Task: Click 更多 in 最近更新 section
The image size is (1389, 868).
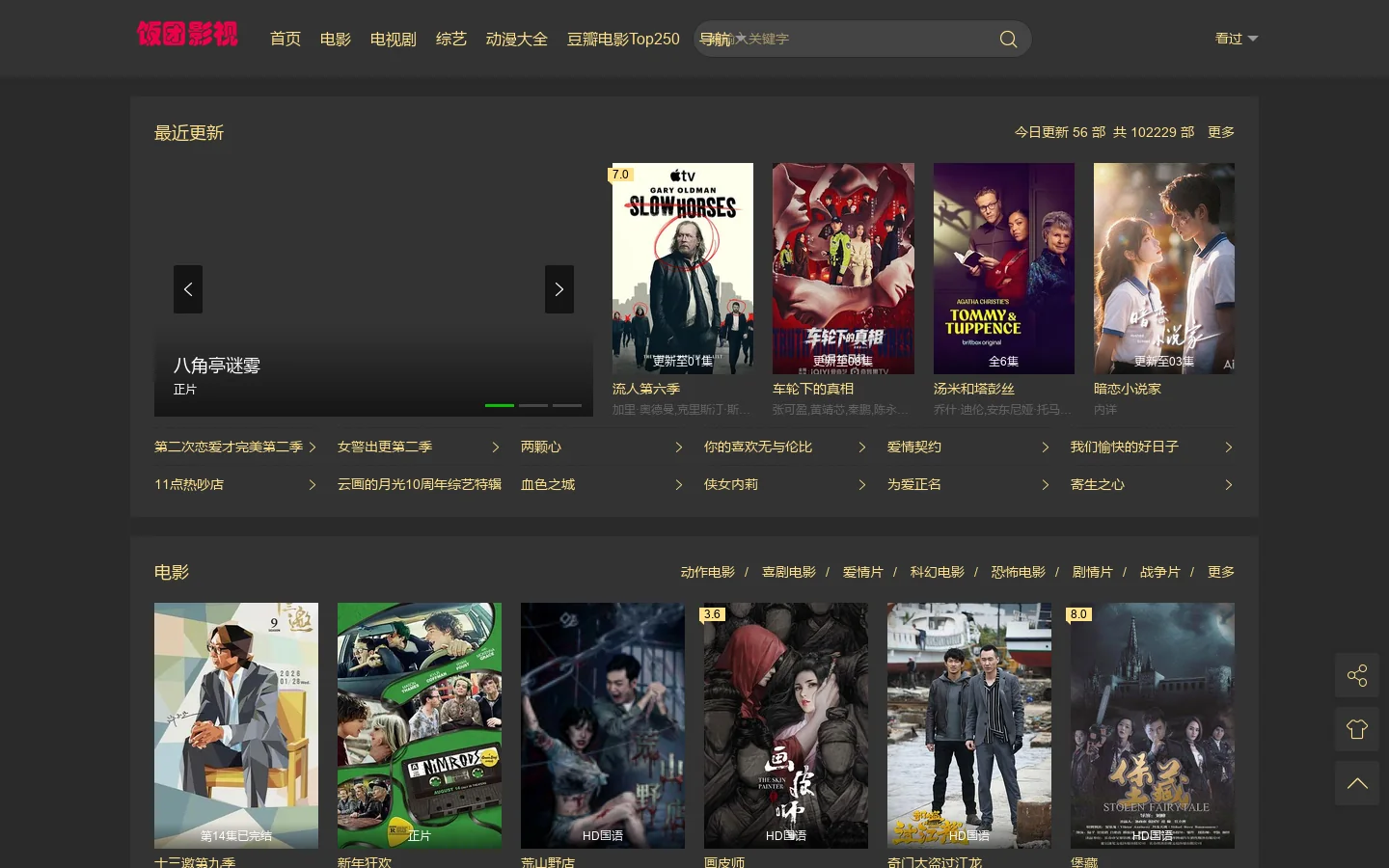Action: pyautogui.click(x=1221, y=132)
